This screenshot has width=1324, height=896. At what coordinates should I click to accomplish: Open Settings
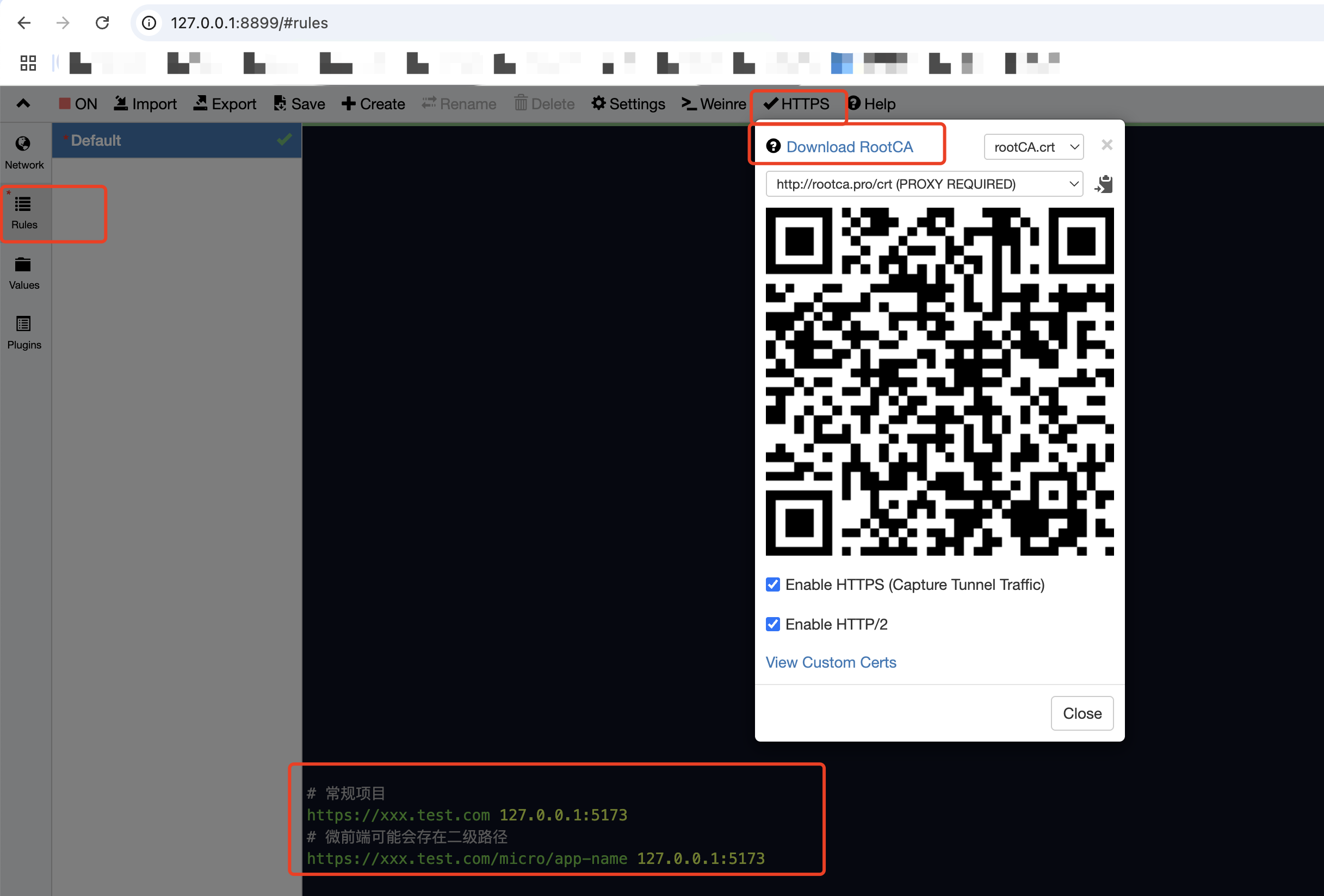click(x=628, y=104)
